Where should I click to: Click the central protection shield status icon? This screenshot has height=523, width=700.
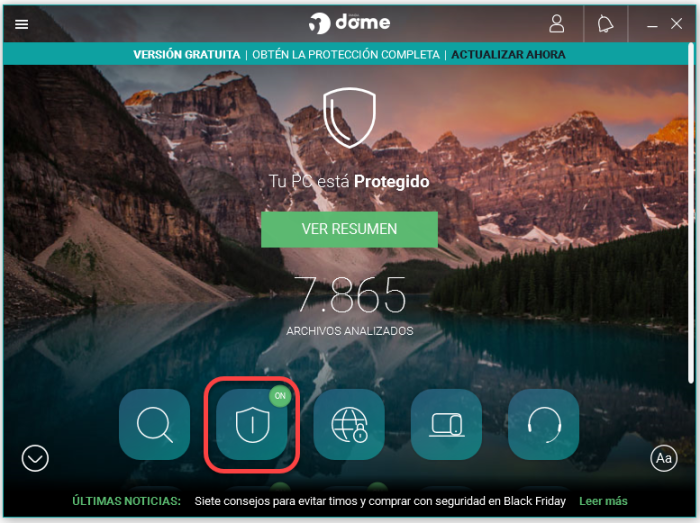point(349,118)
